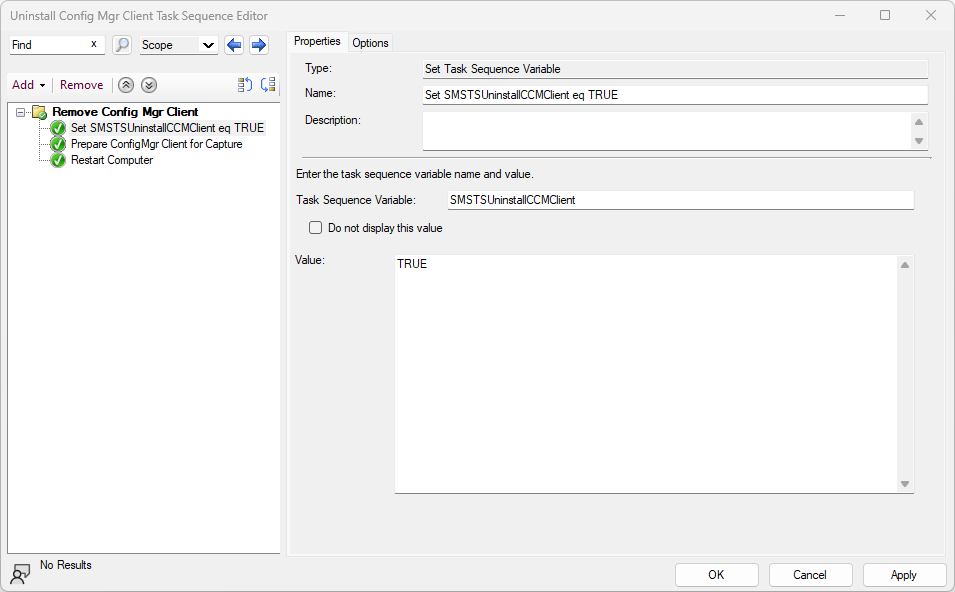The height and width of the screenshot is (592, 955).
Task: Click the Name input field
Action: pyautogui.click(x=675, y=95)
